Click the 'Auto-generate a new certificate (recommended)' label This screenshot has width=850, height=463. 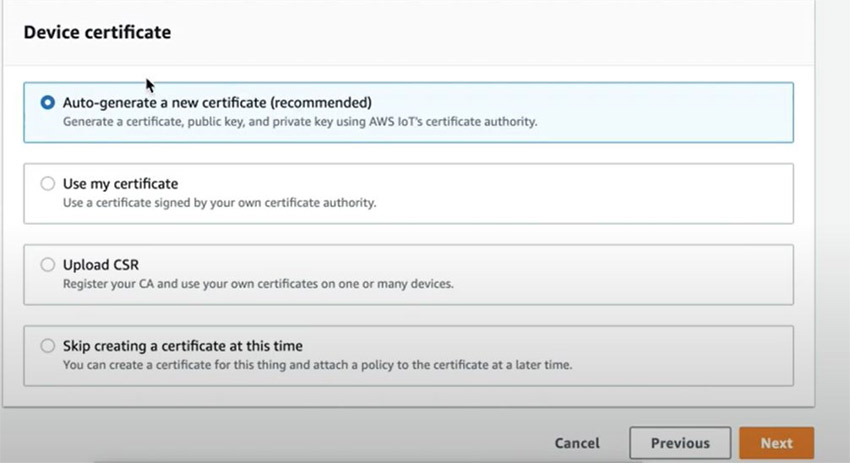[217, 102]
